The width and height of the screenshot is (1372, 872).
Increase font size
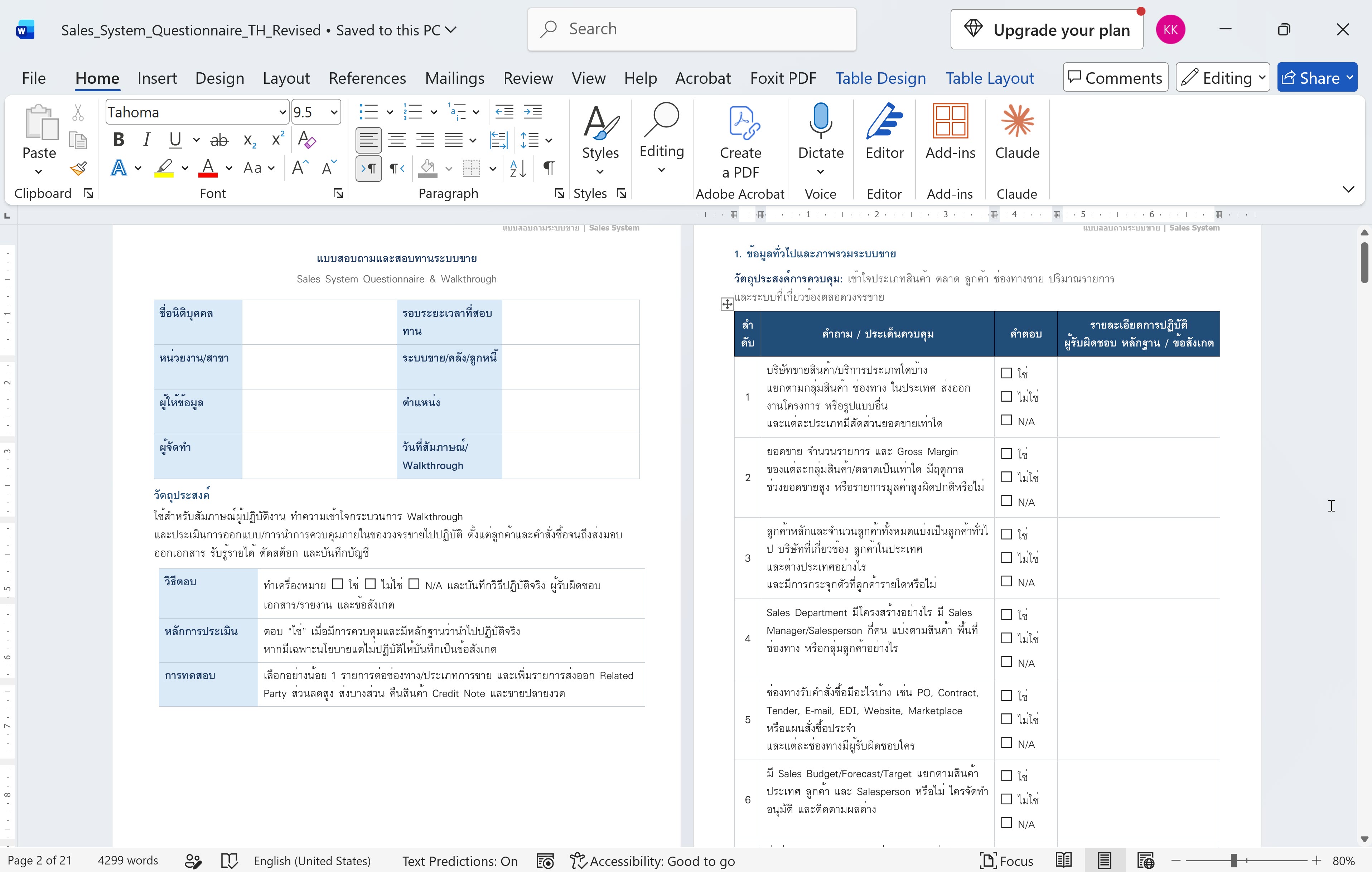click(x=300, y=168)
